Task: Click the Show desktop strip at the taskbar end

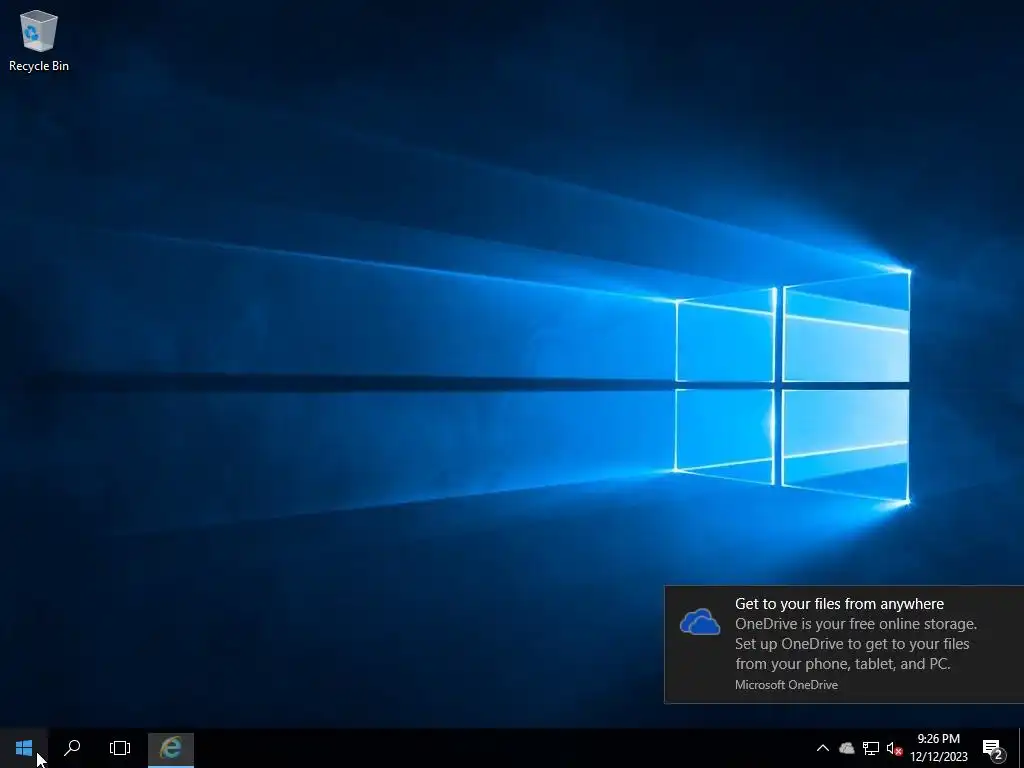Action: click(x=1021, y=748)
